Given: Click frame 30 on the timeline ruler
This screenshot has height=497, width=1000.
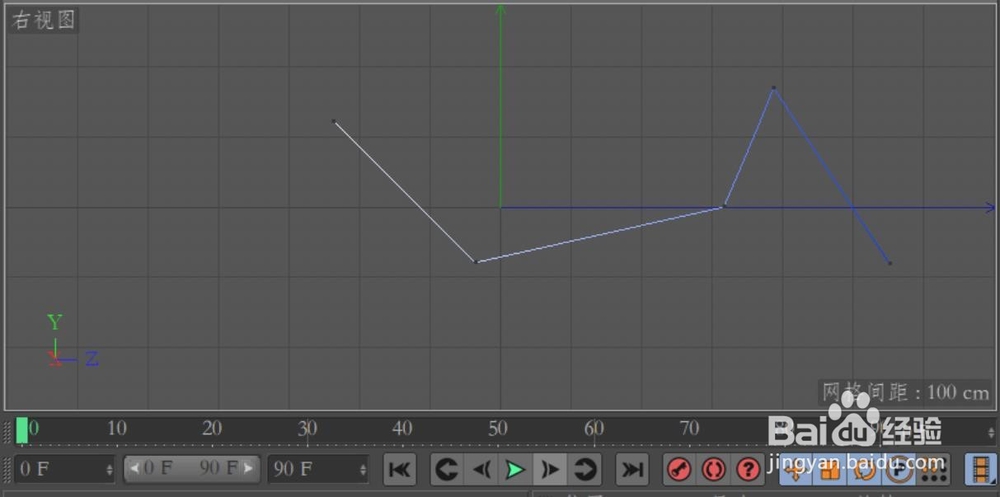Looking at the screenshot, I should click(307, 429).
